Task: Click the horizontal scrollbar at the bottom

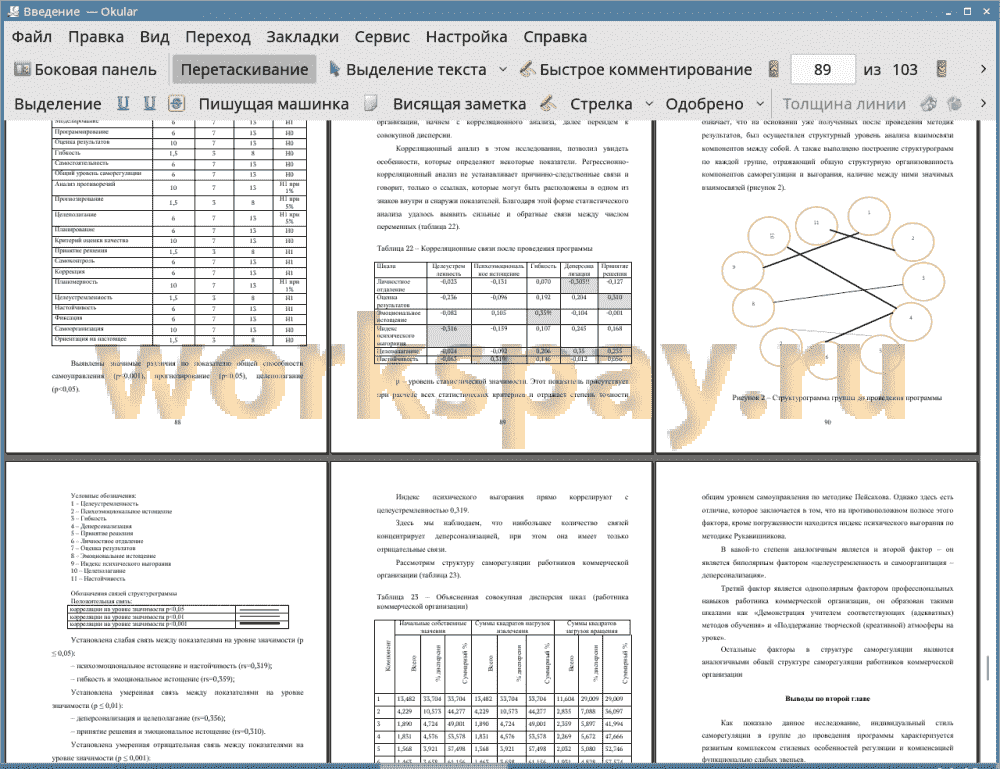Action: (443, 765)
